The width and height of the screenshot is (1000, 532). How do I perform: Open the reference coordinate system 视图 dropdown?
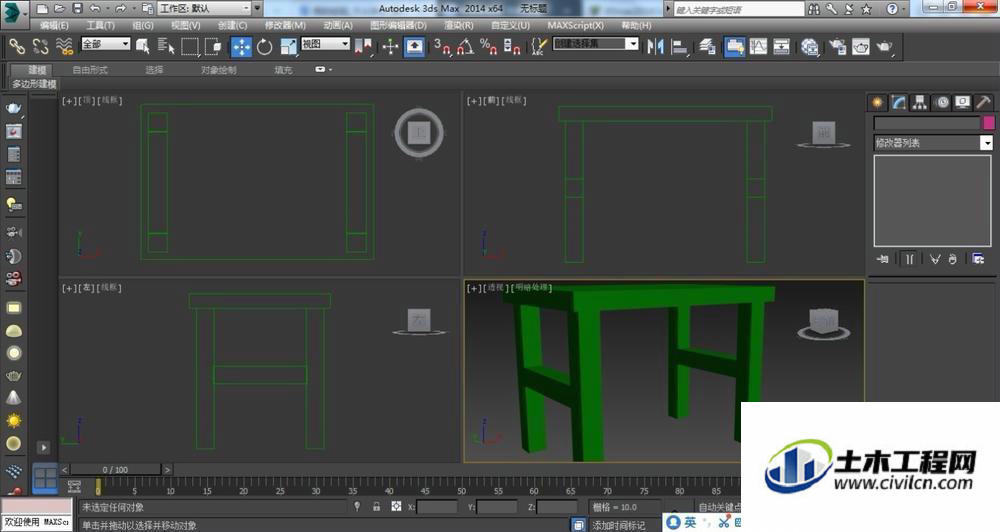325,43
